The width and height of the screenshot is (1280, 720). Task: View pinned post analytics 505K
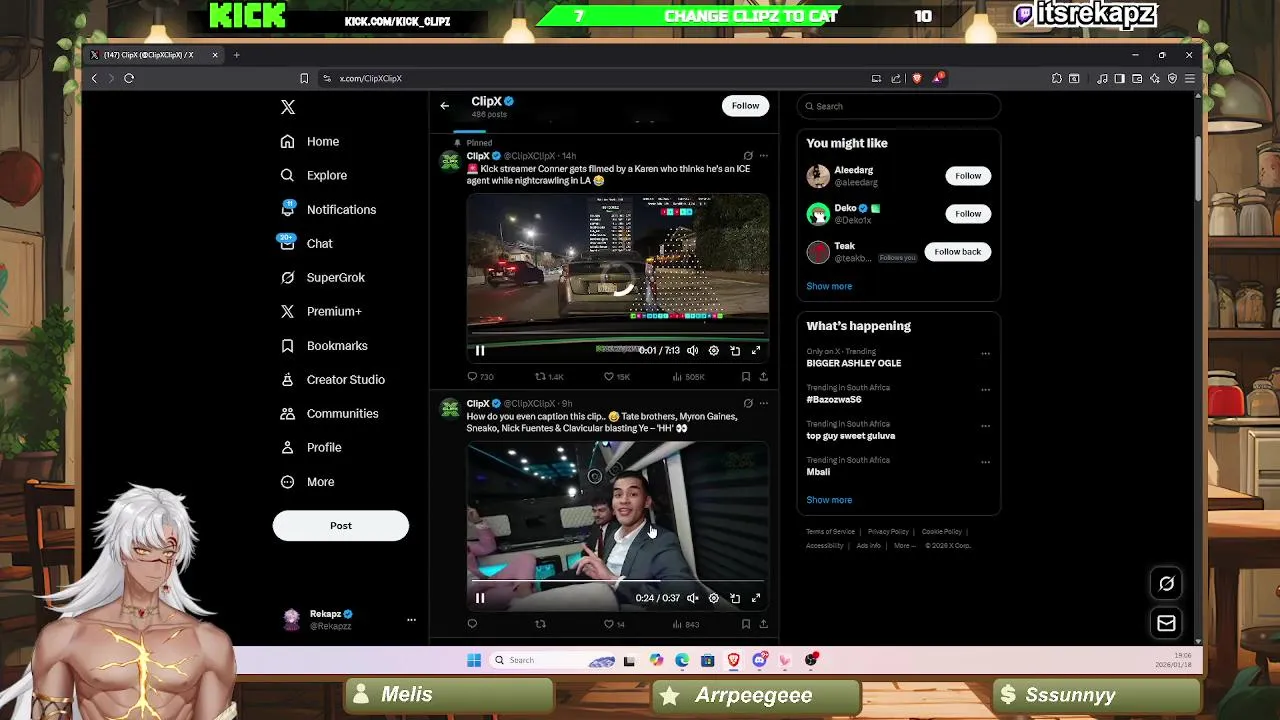pos(688,377)
